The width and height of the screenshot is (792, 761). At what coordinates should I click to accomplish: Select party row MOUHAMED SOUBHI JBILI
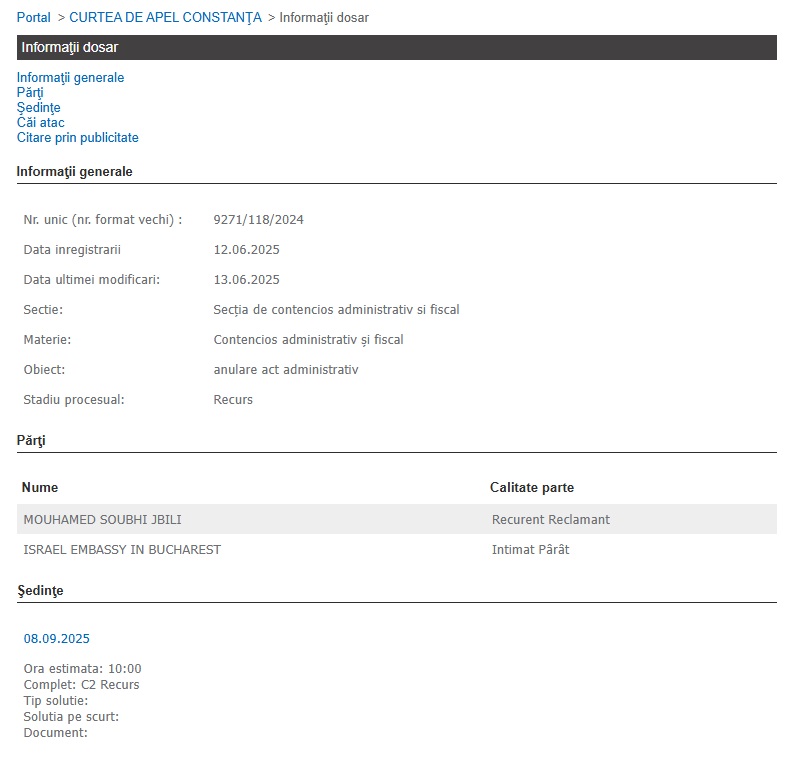tap(397, 519)
